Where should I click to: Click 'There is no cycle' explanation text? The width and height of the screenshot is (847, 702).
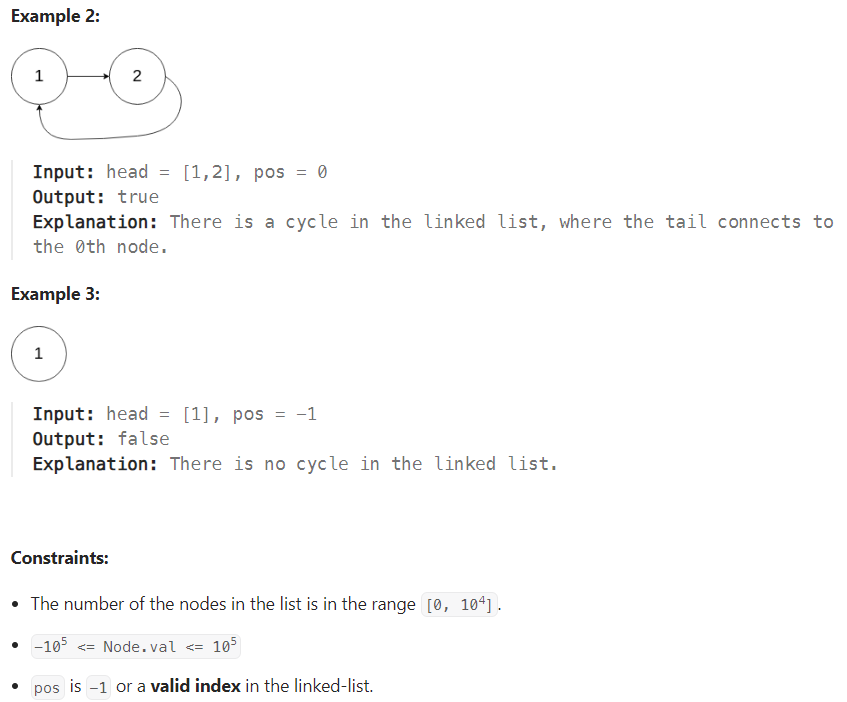[x=259, y=464]
